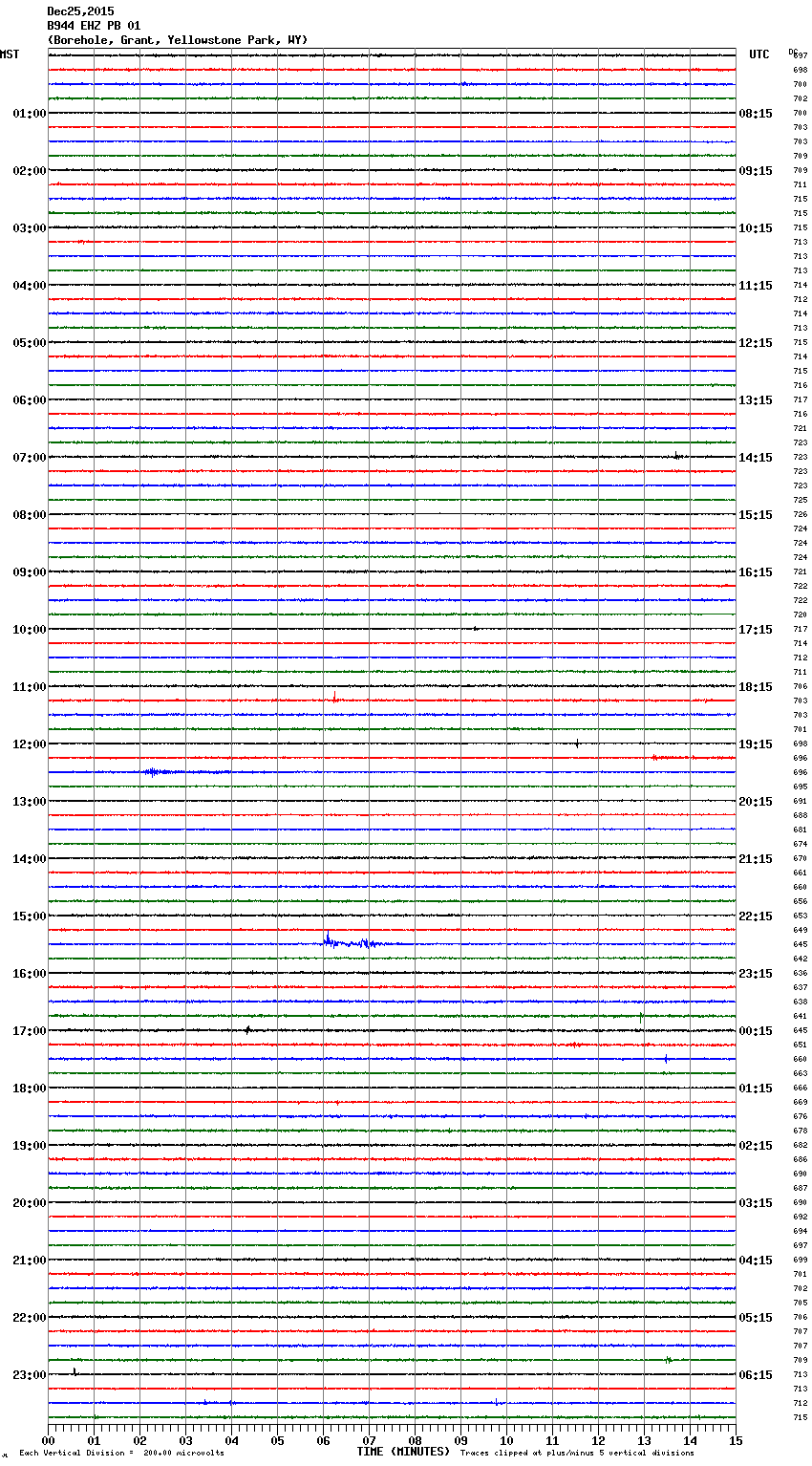Click the 01:15 UTC time label
The image size is (812, 1466).
click(756, 1089)
